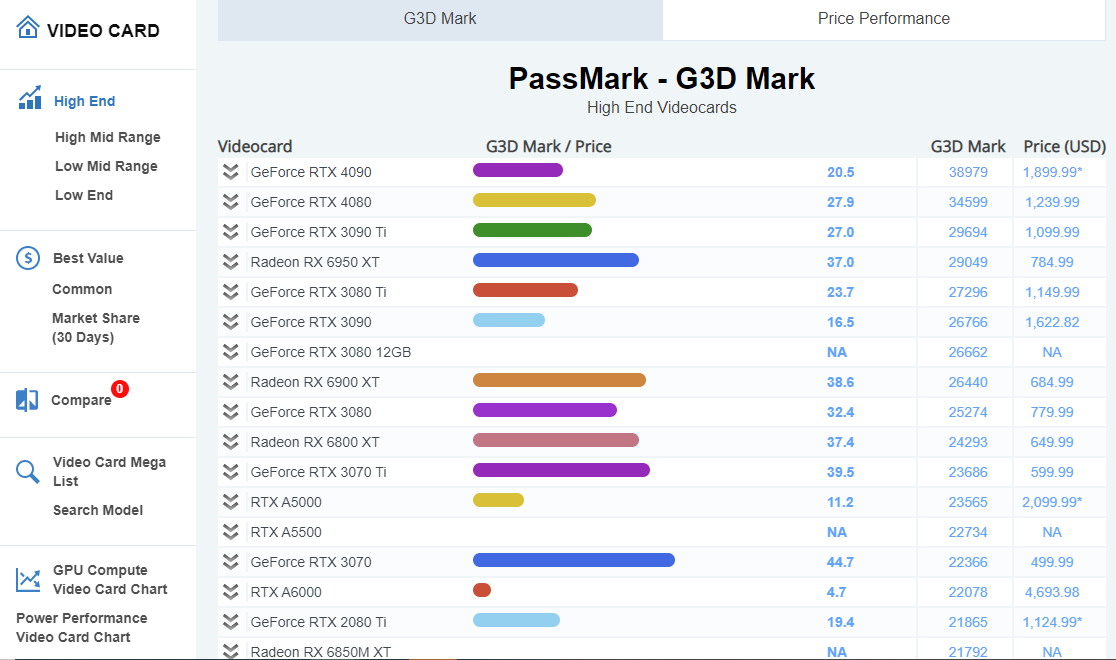Viewport: 1116px width, 660px height.
Task: Click the G3D Mark / Price column header
Action: [549, 147]
